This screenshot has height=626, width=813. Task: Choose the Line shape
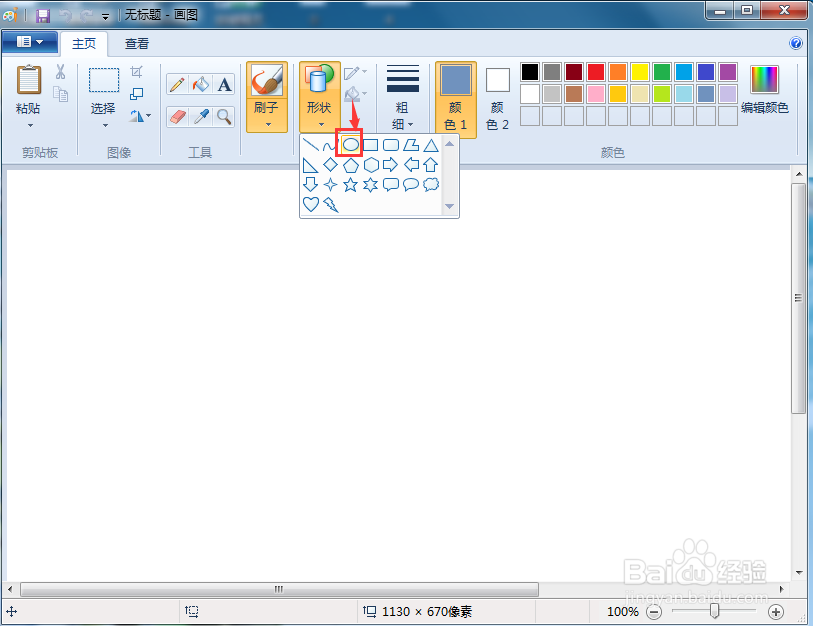(x=311, y=145)
